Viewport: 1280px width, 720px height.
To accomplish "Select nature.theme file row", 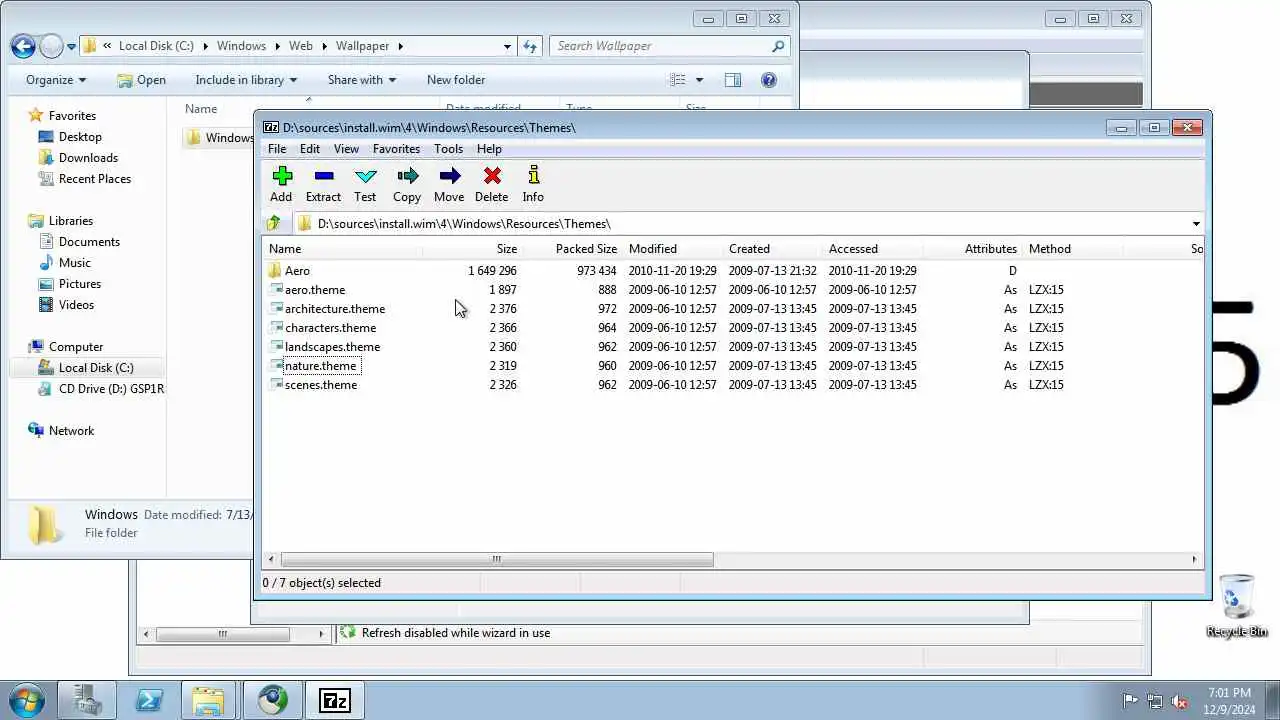I will [x=734, y=366].
